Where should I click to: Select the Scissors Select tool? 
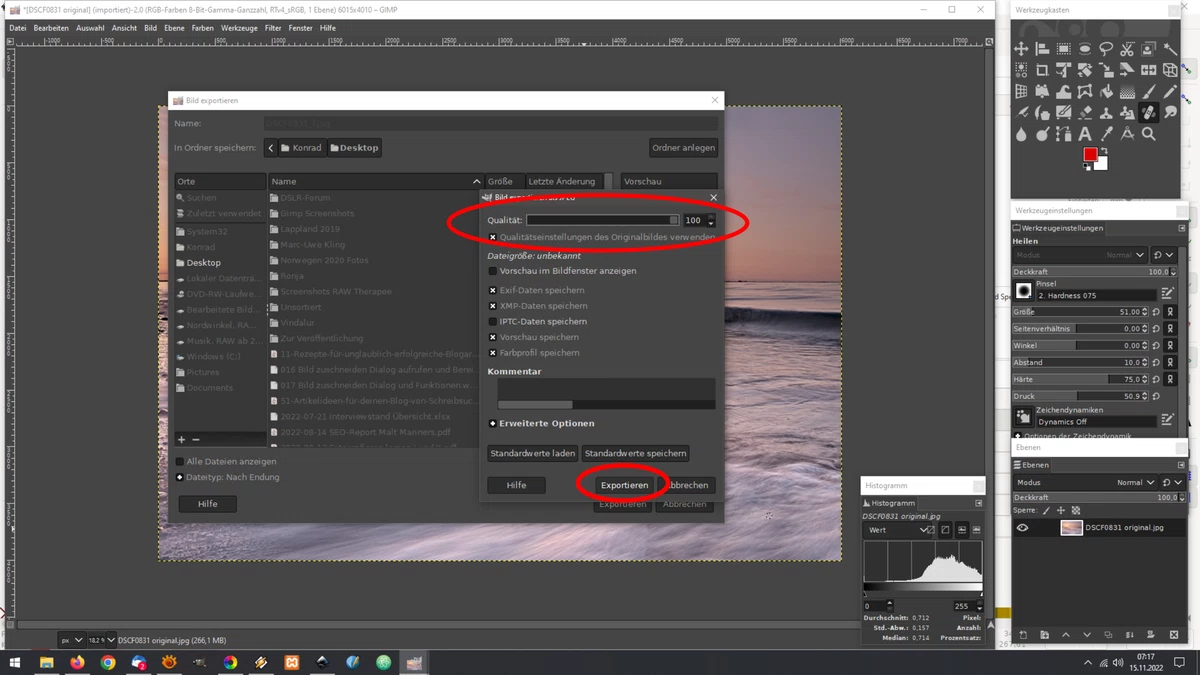1127,49
